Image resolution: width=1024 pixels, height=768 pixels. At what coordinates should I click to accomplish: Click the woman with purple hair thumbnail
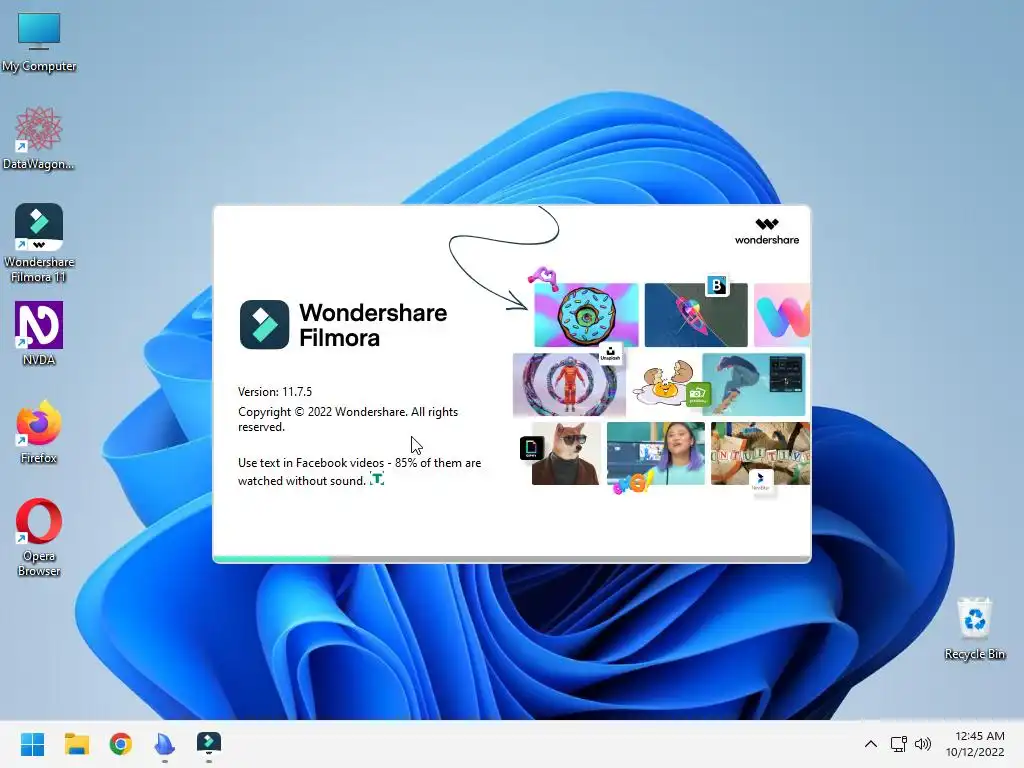pos(655,453)
